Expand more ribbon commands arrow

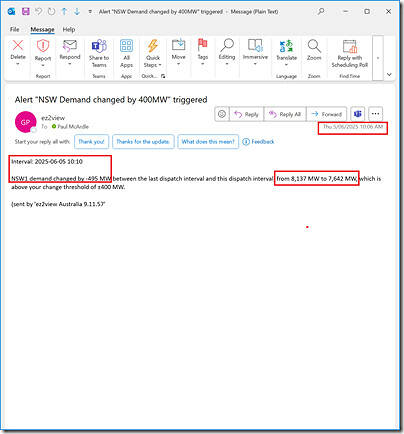378,58
